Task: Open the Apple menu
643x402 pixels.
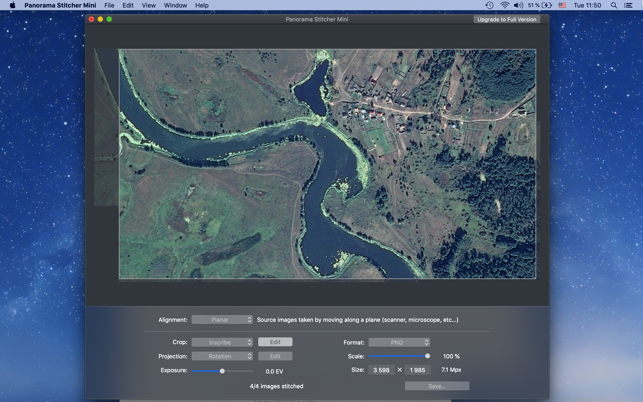Action: pyautogui.click(x=12, y=5)
